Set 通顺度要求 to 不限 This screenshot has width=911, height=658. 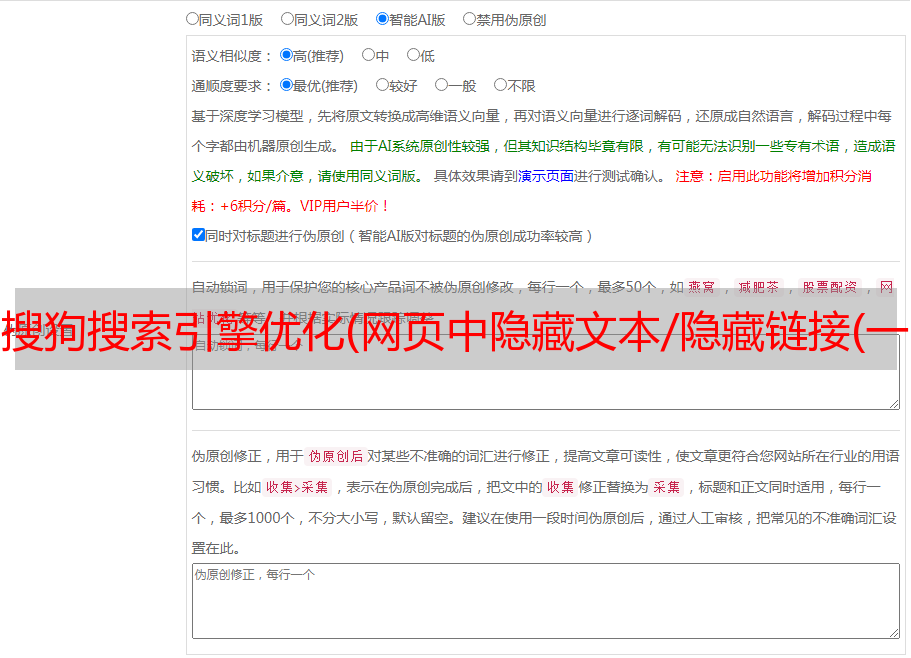[x=500, y=85]
